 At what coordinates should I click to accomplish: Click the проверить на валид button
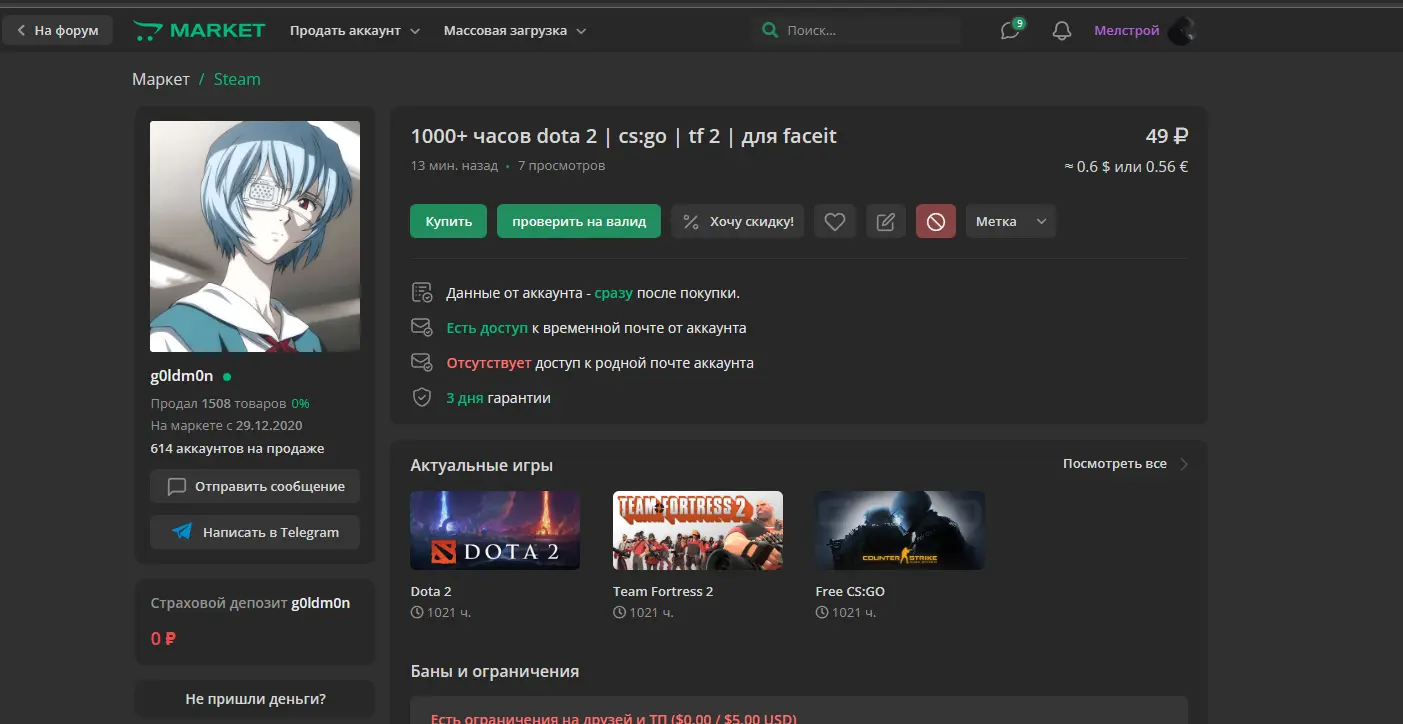pos(579,221)
